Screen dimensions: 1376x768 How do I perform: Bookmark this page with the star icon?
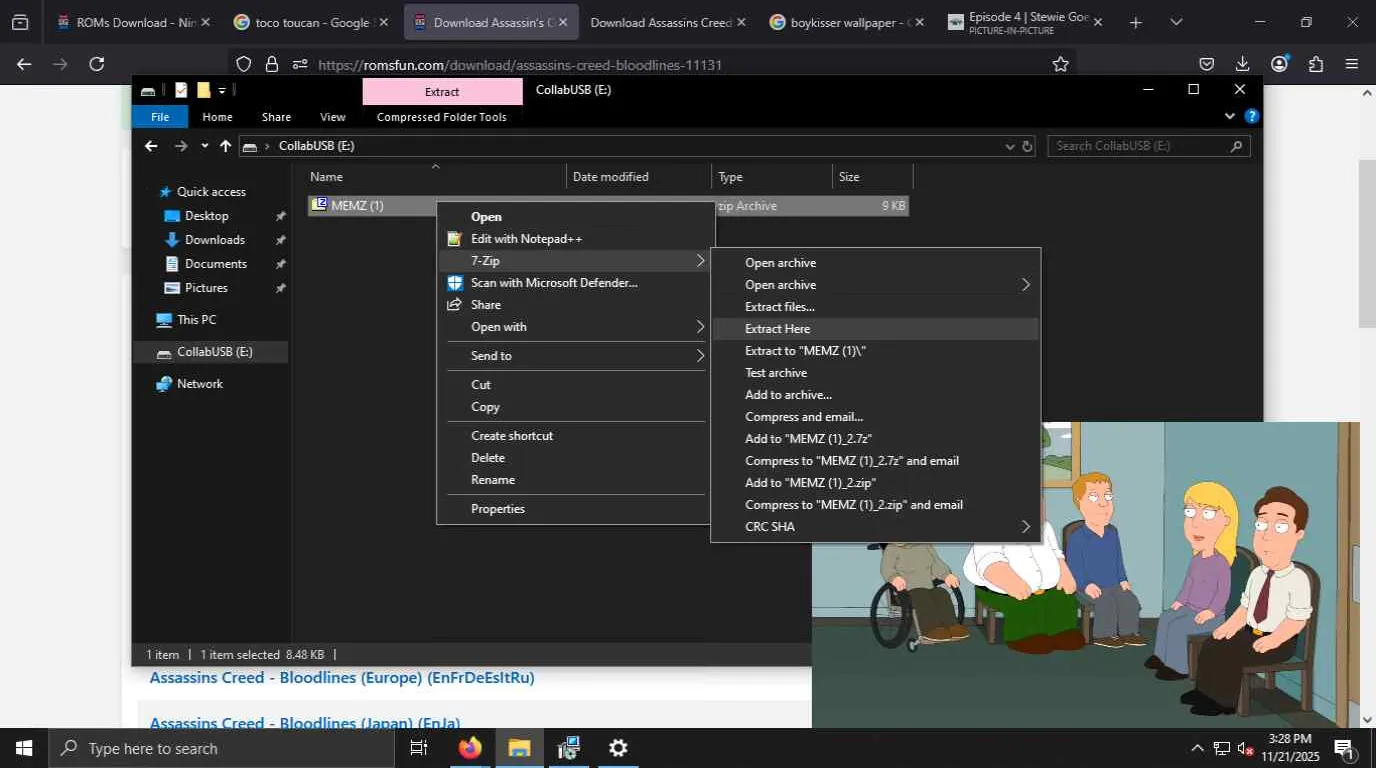(1061, 64)
